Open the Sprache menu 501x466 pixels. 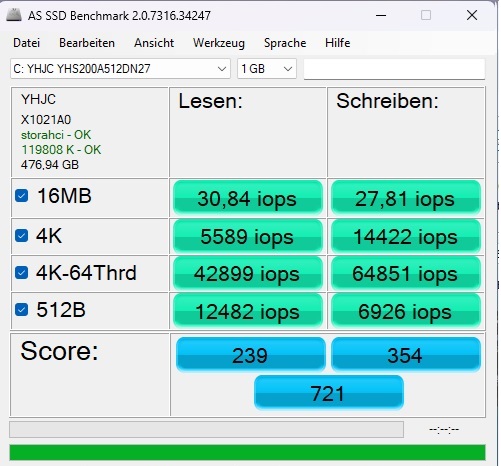coord(285,43)
